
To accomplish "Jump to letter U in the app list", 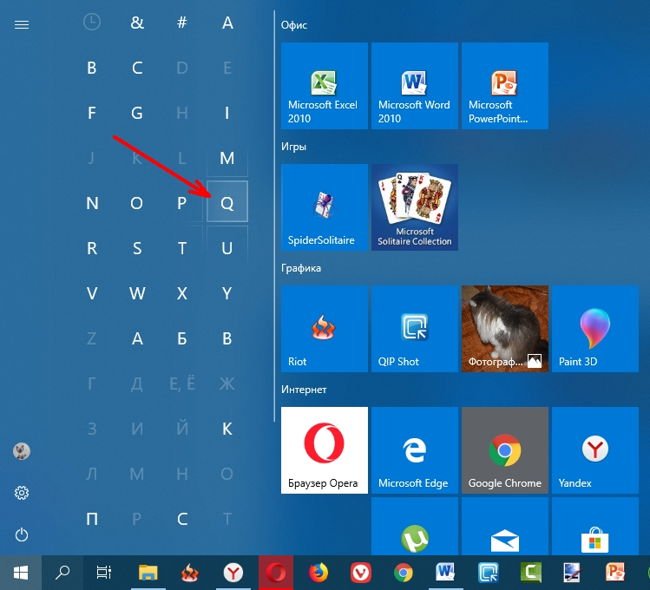I will [227, 248].
